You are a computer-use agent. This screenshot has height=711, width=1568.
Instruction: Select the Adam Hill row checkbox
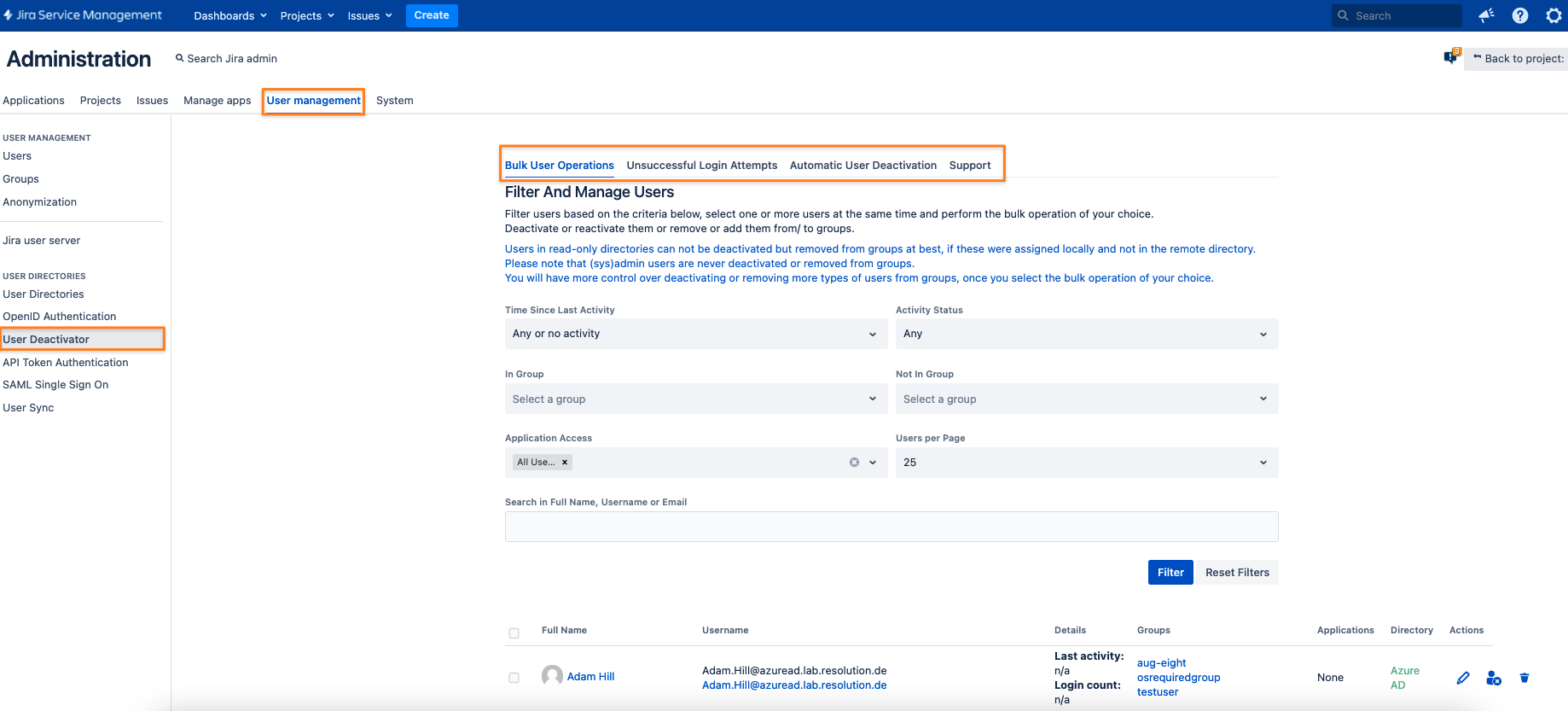pos(514,678)
